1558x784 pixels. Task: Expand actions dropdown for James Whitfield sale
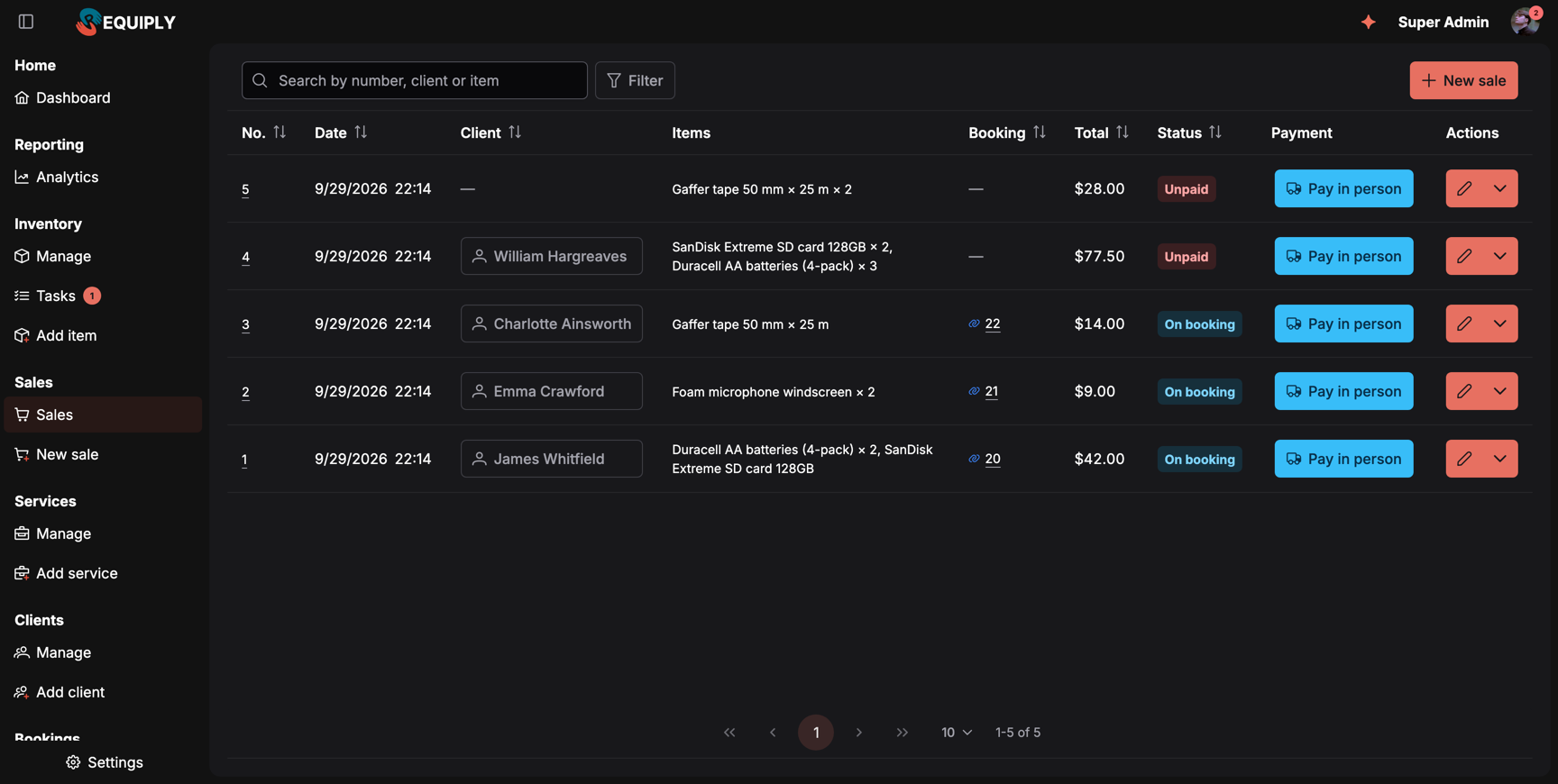1500,459
